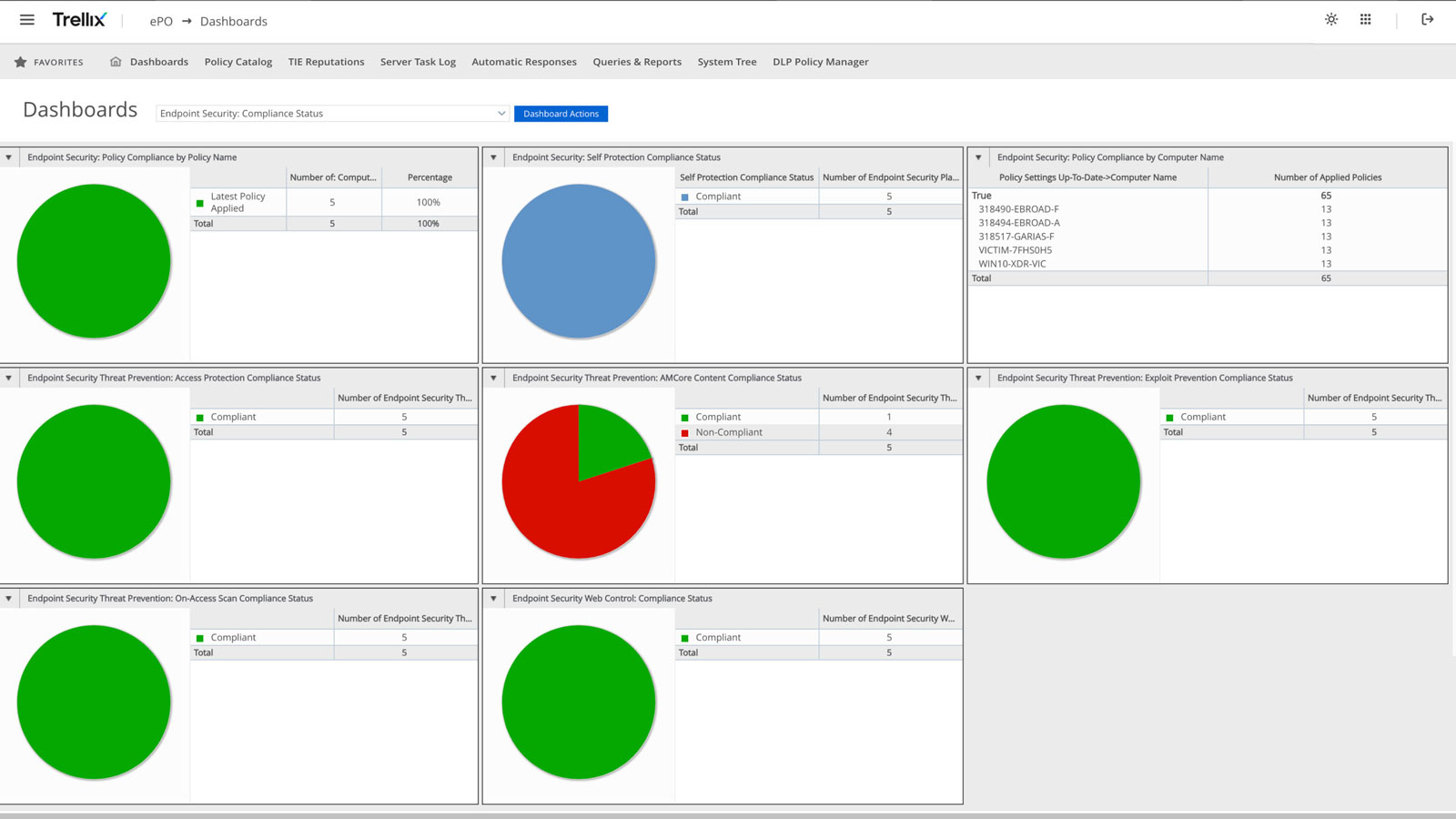Click the green Latest Policy Applied swatch
Image resolution: width=1456 pixels, height=819 pixels.
click(200, 203)
